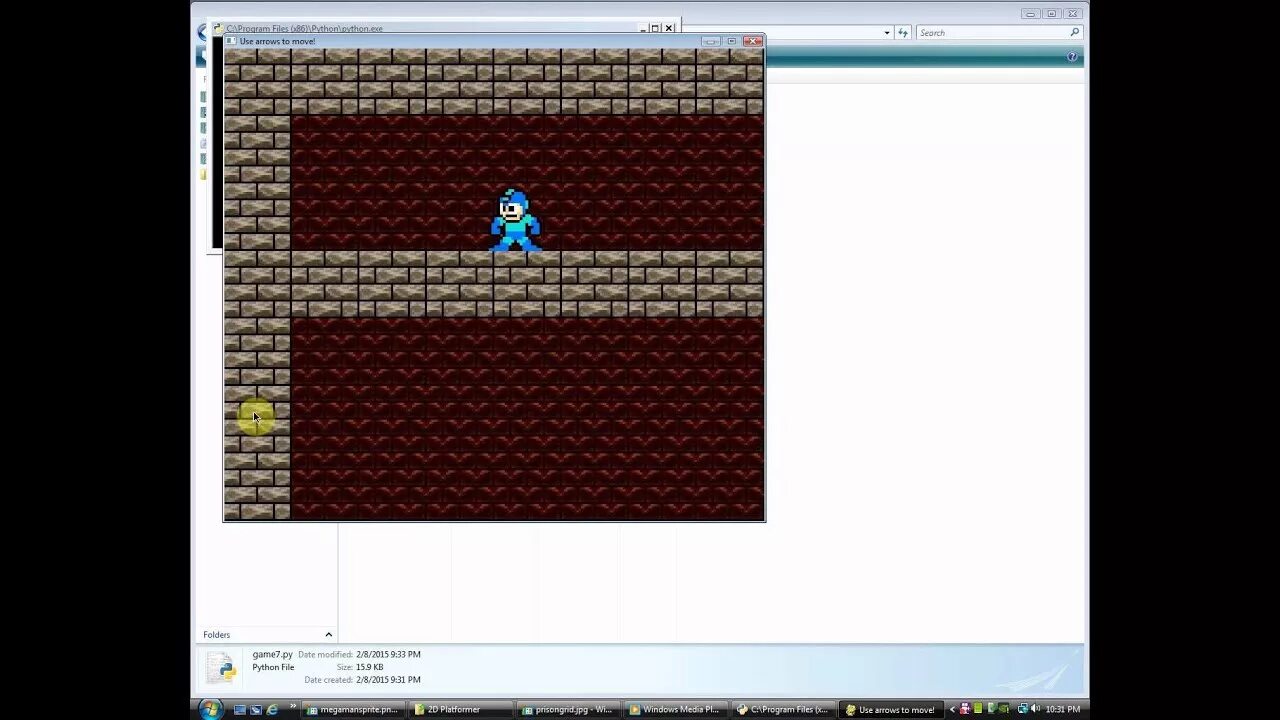Click Date modified value 2/8/2015 9:33 PM
This screenshot has width=1280, height=720.
coord(388,654)
